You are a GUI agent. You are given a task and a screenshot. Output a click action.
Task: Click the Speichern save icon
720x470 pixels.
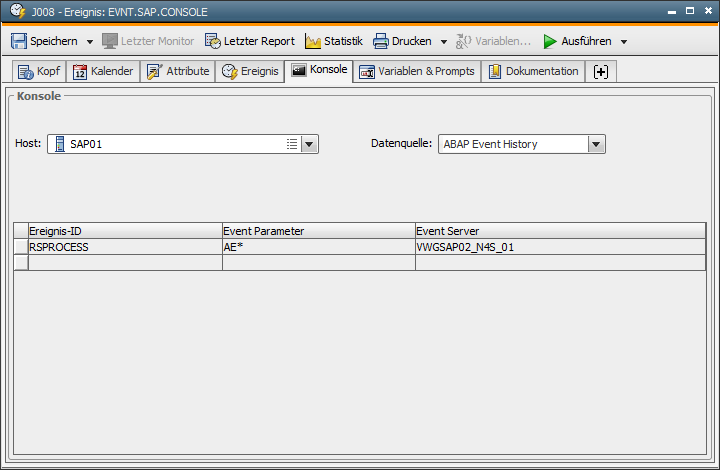[x=19, y=41]
